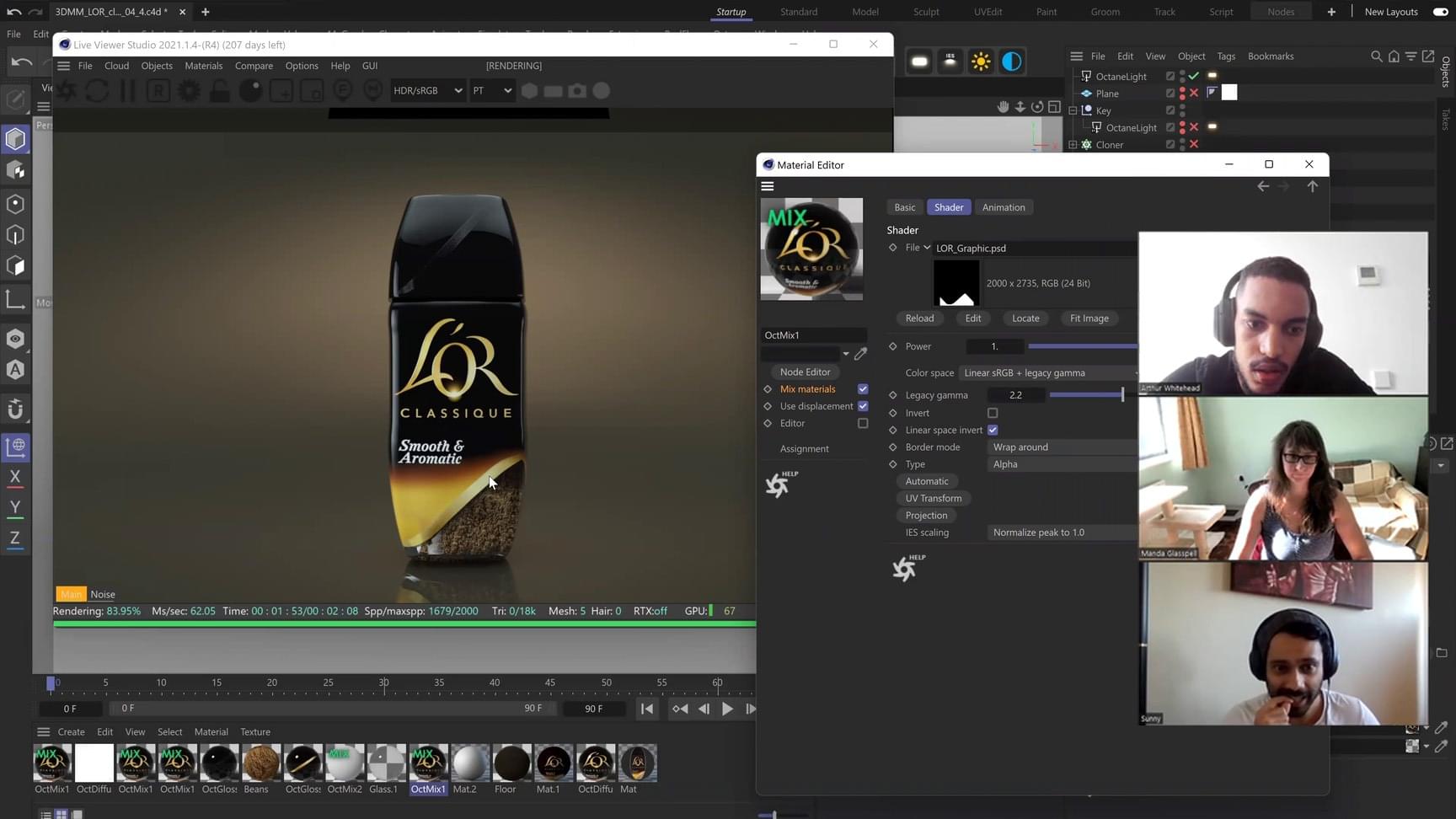Screen dimensions: 1456x819
Task: Switch to the Animation tab
Action: (1004, 207)
